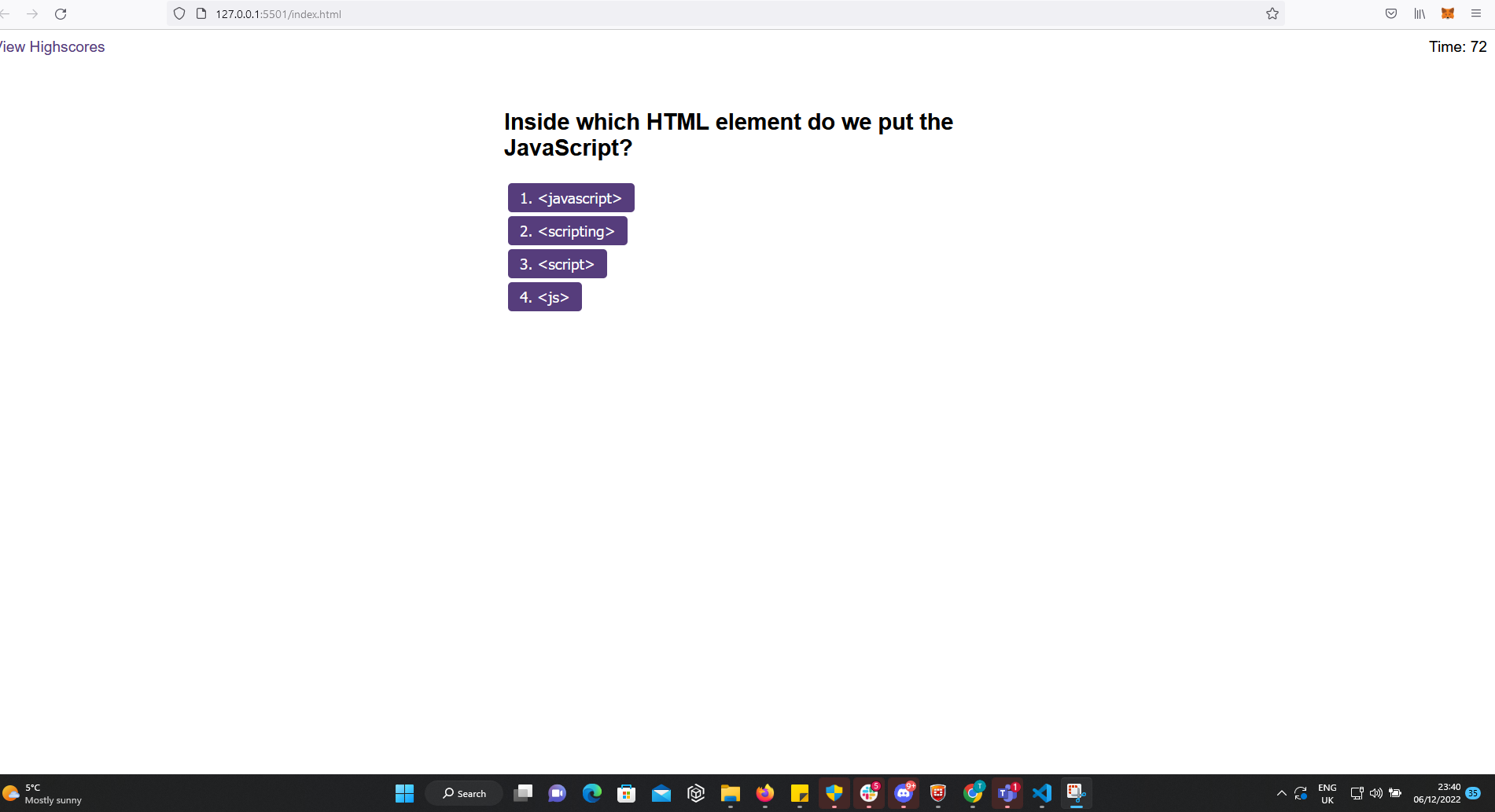
Task: Focus the address bar showing 127.0.0.1:5501/index.html
Action: (x=726, y=13)
